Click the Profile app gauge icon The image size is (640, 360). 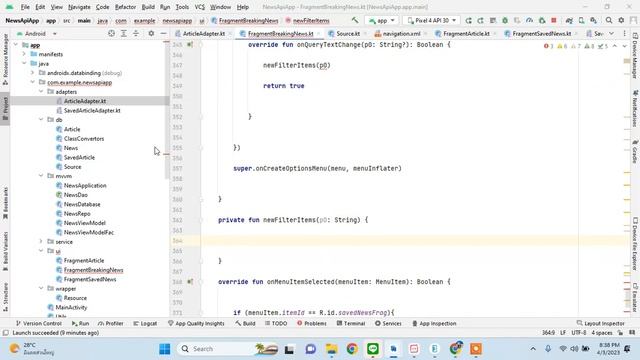point(529,20)
